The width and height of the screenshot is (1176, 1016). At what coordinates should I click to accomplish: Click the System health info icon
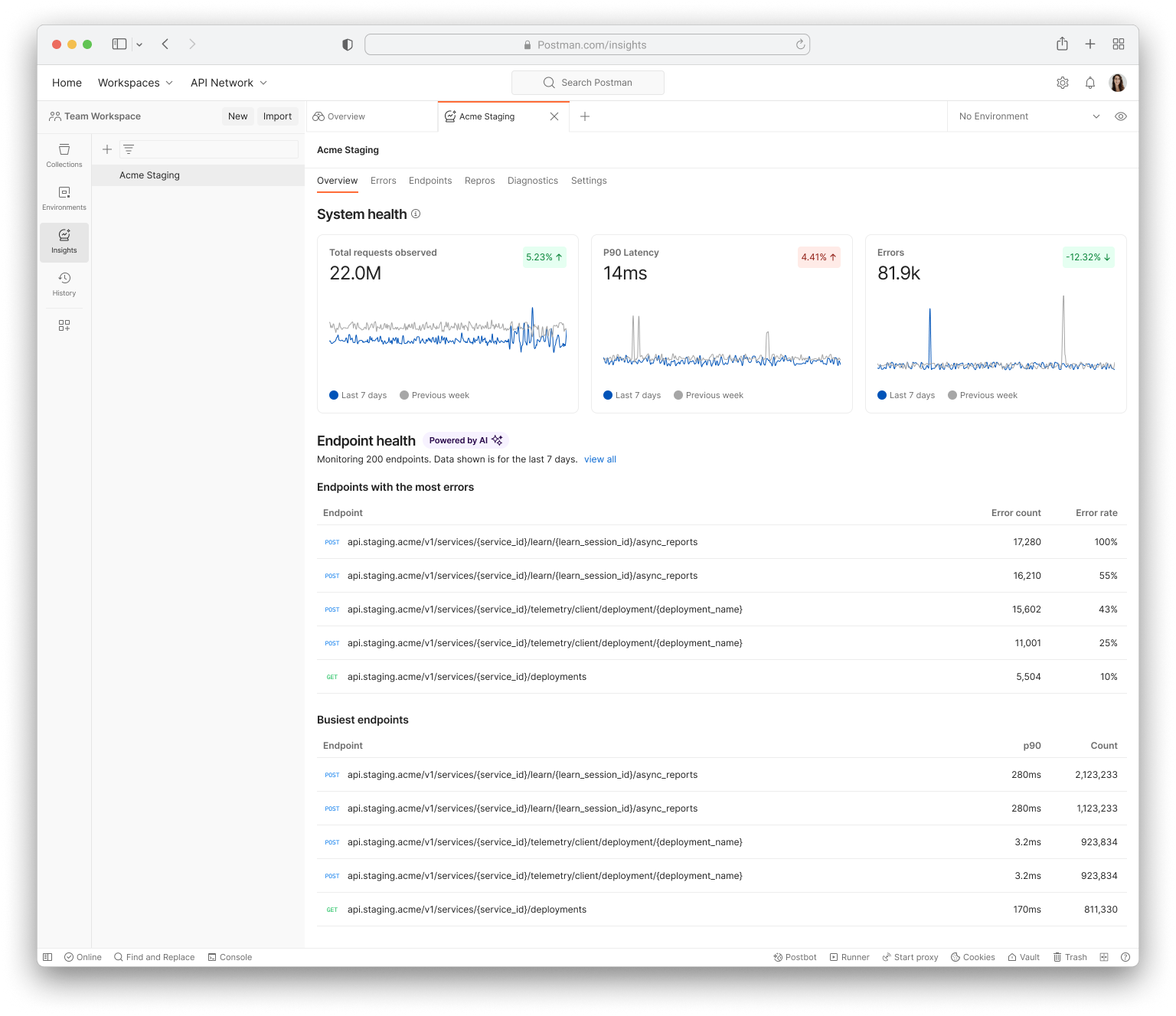click(x=416, y=214)
